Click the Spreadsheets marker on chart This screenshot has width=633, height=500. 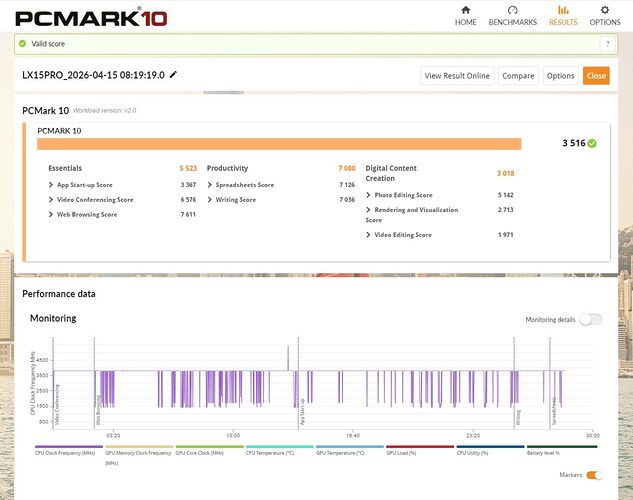(554, 410)
